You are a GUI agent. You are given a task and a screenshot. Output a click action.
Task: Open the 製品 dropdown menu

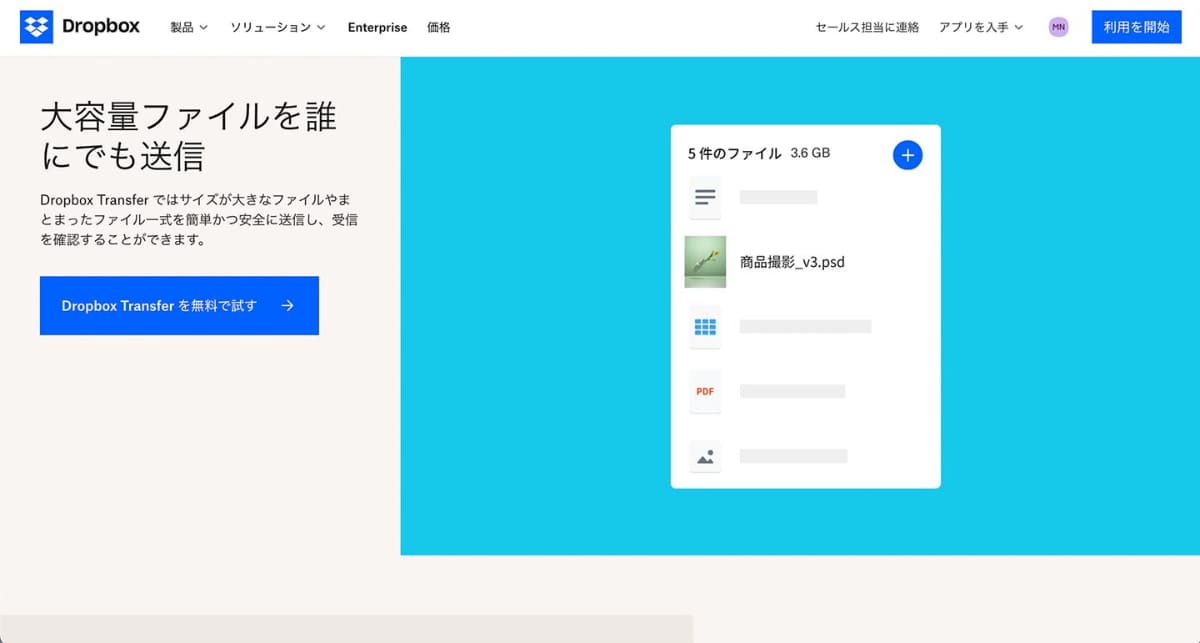(x=189, y=27)
